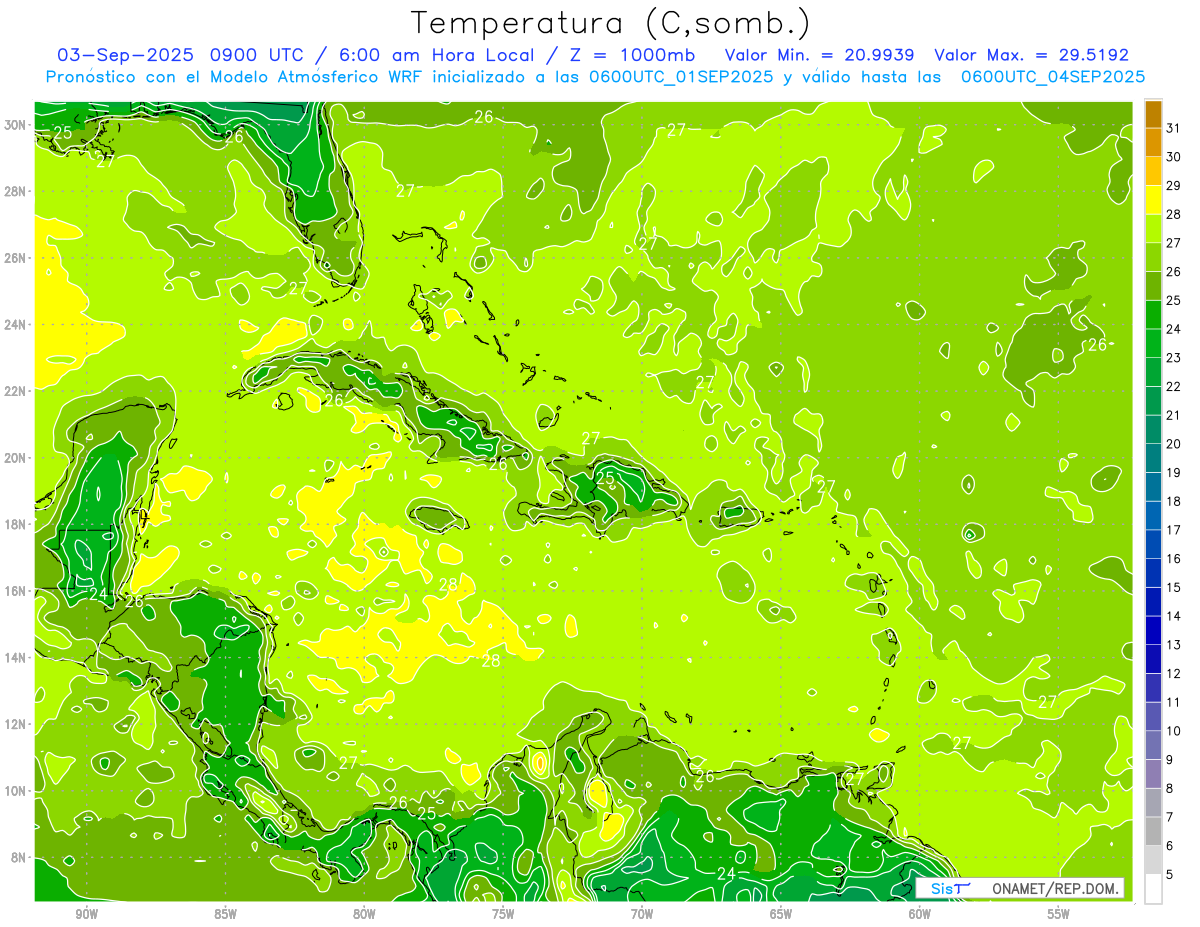Image resolution: width=1200 pixels, height=927 pixels.
Task: Click the 55W longitude label
Action: click(1059, 914)
